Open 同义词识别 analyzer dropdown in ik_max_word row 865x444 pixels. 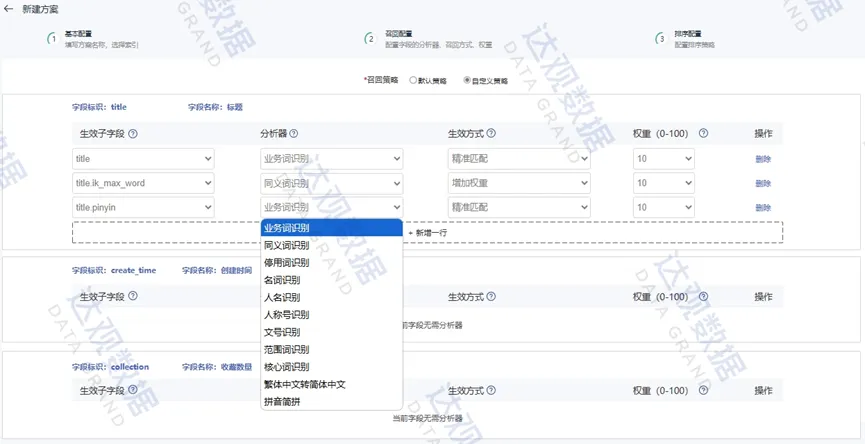point(332,183)
